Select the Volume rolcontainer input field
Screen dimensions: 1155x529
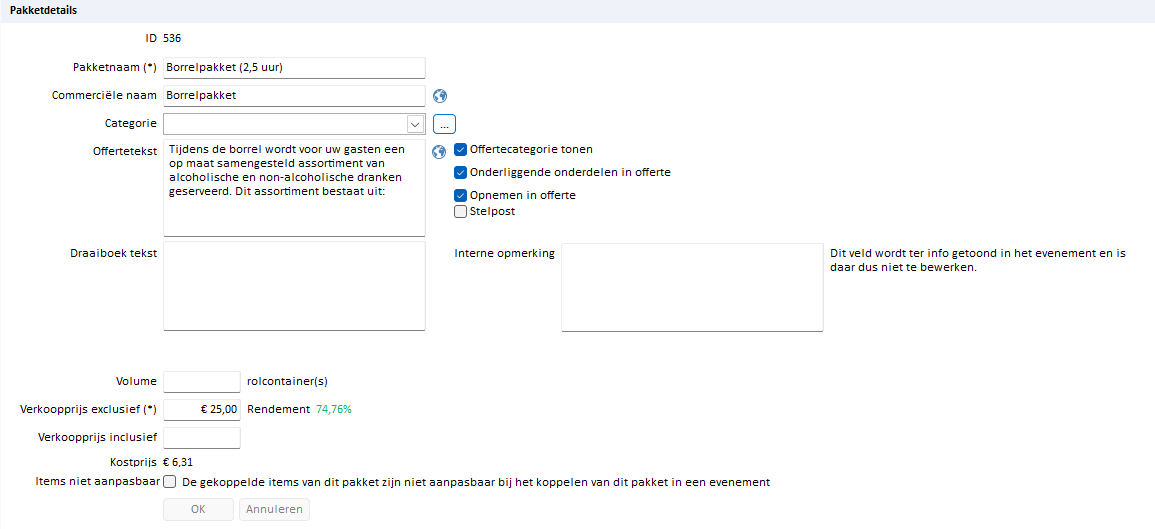(x=202, y=382)
